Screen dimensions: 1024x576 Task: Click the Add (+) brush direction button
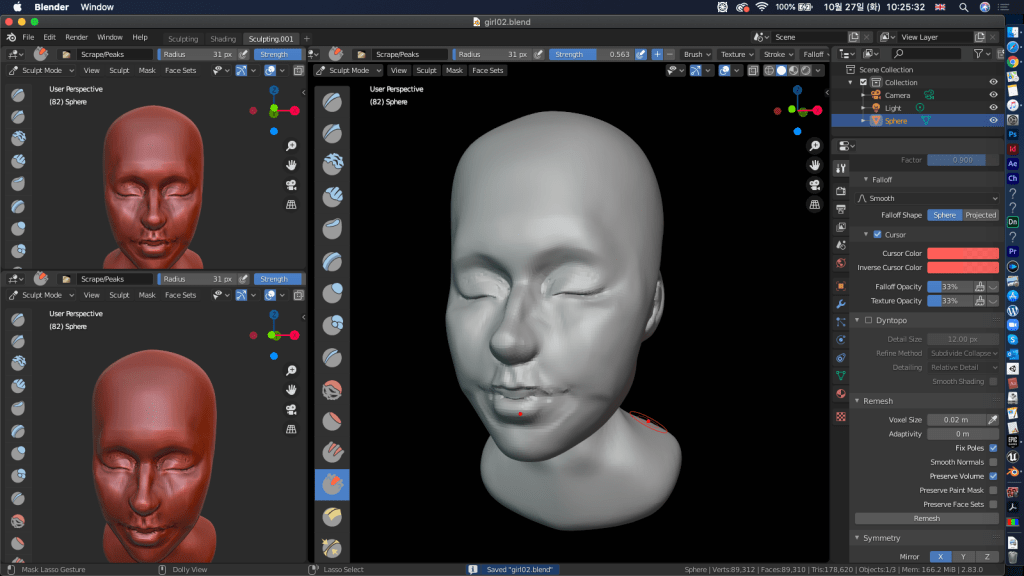pos(657,54)
